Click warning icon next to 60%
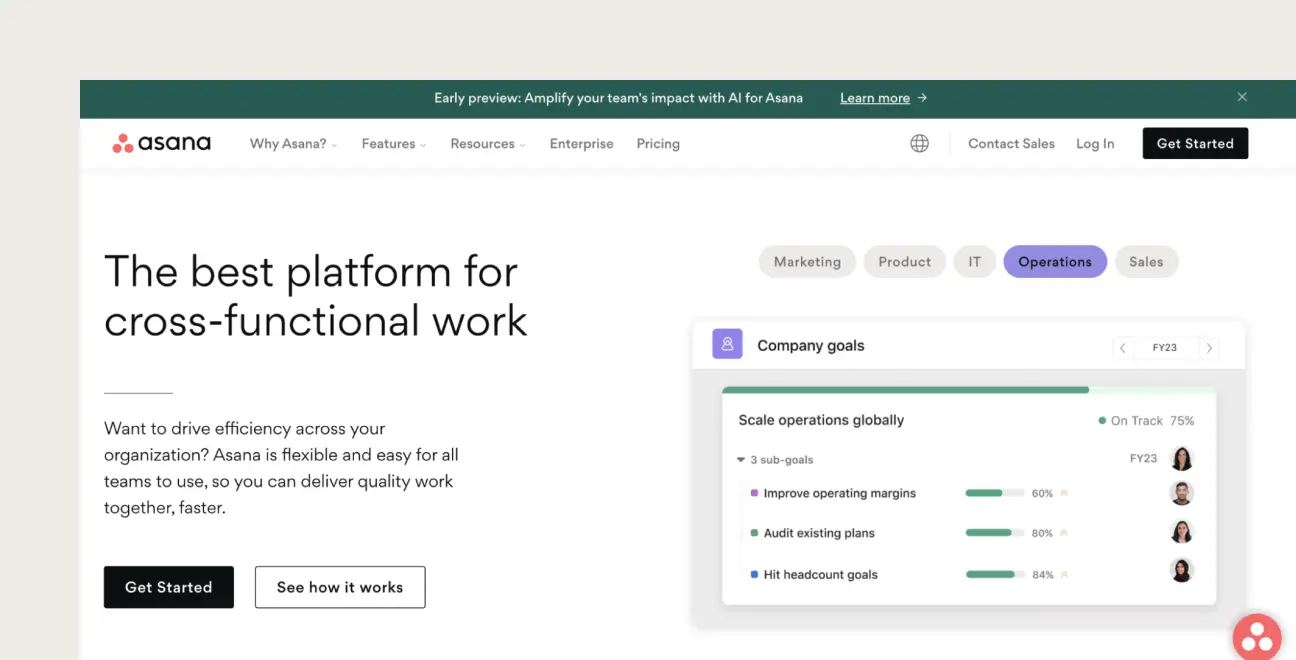The width and height of the screenshot is (1296, 660). pyautogui.click(x=1064, y=493)
